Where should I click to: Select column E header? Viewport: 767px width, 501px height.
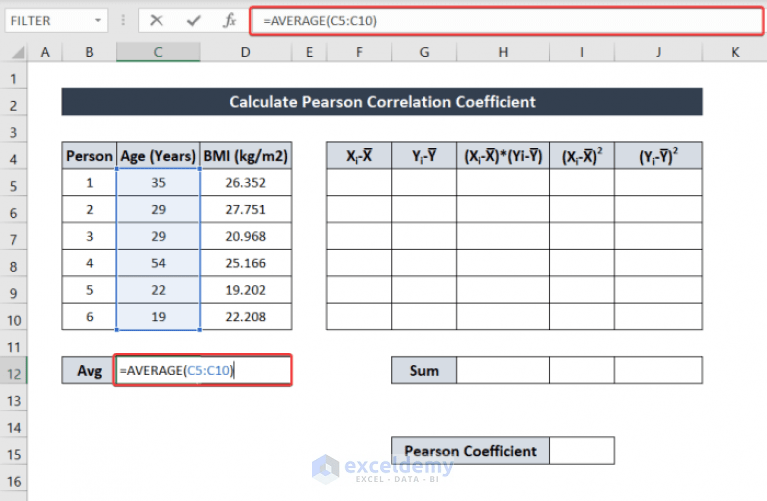tap(309, 52)
